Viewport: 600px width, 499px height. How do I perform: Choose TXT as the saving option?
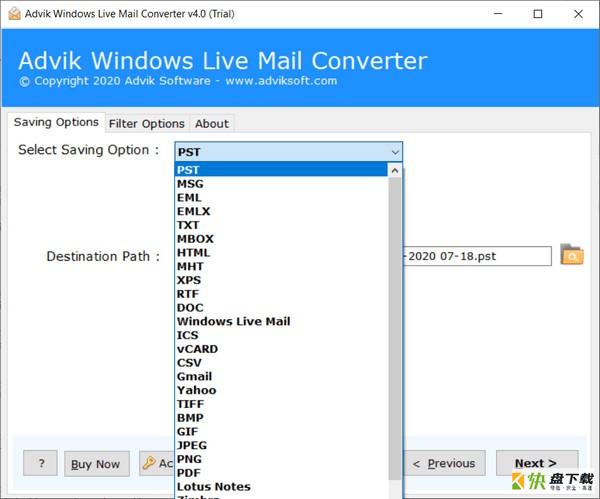point(281,225)
